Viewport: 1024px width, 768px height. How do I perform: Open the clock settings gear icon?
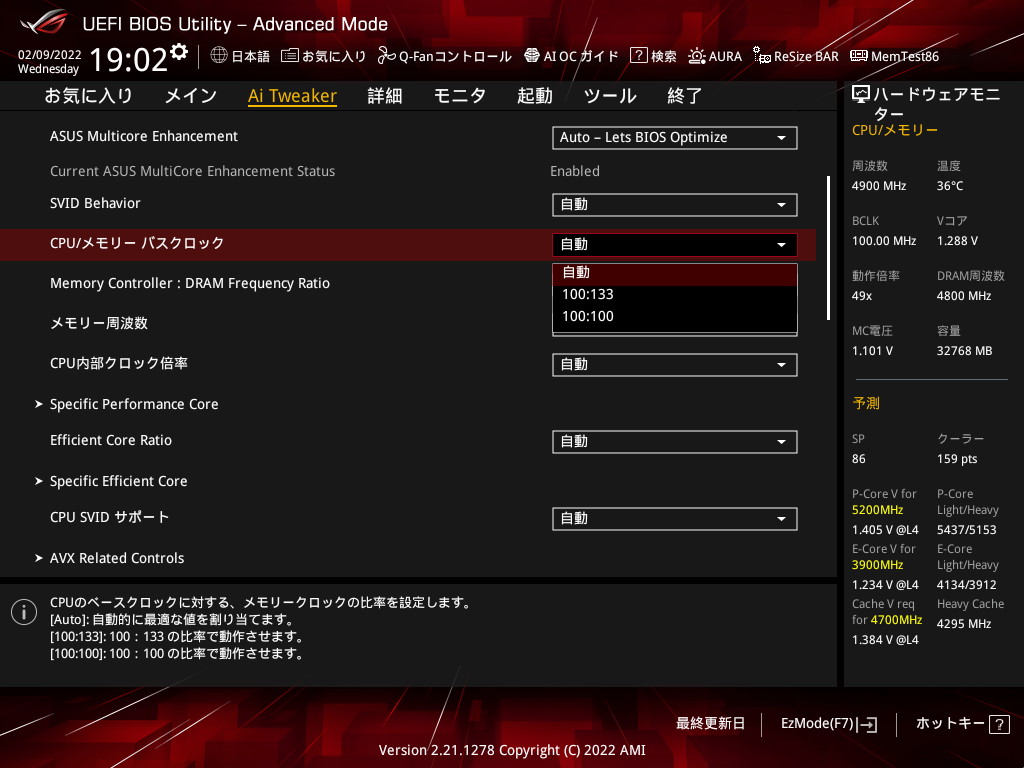pyautogui.click(x=179, y=52)
